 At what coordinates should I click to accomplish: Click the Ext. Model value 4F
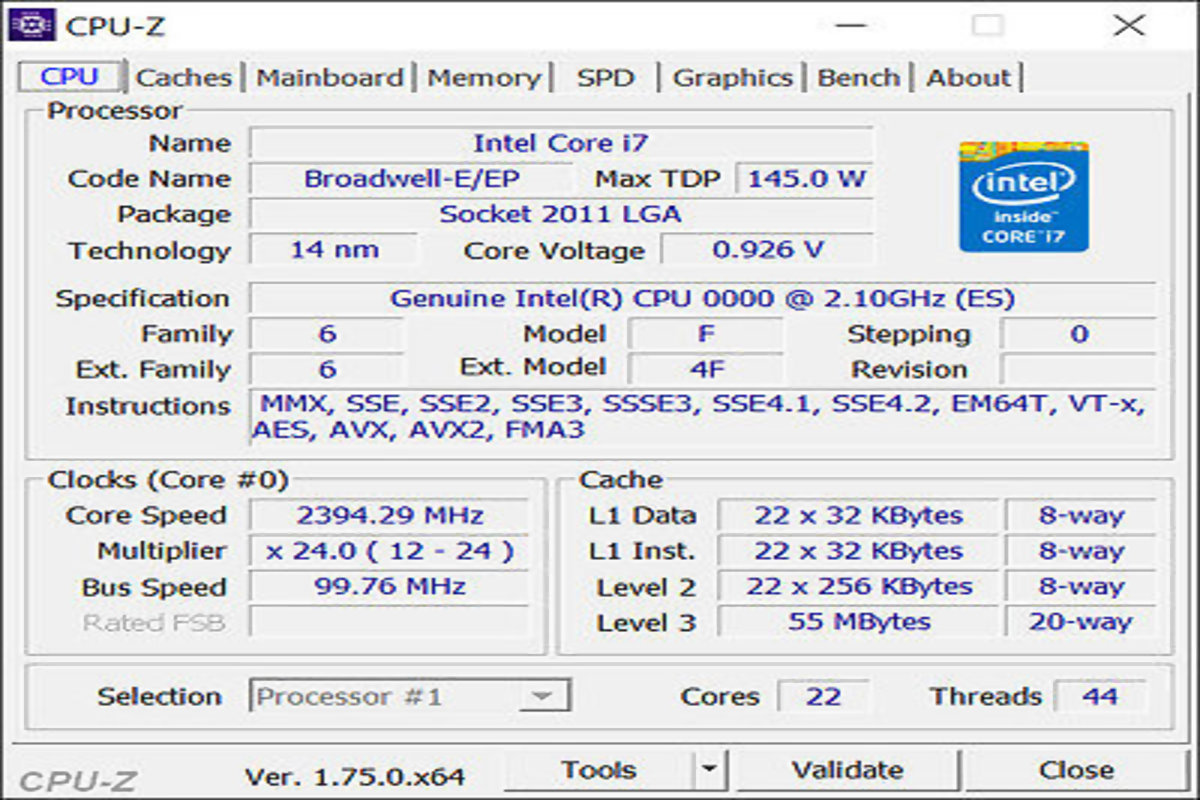(706, 369)
